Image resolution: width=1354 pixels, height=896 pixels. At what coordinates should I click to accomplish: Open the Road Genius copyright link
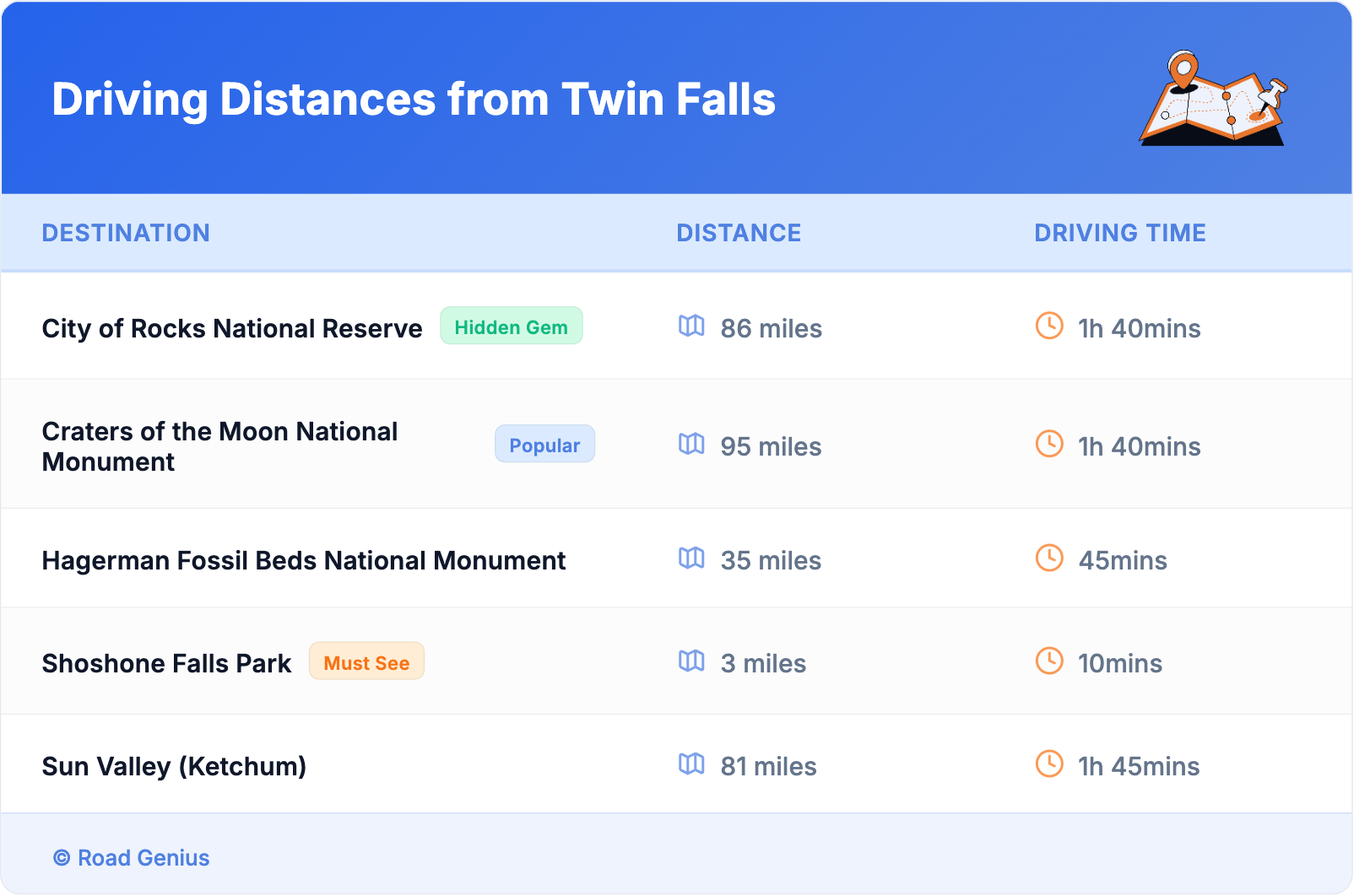pyautogui.click(x=132, y=858)
